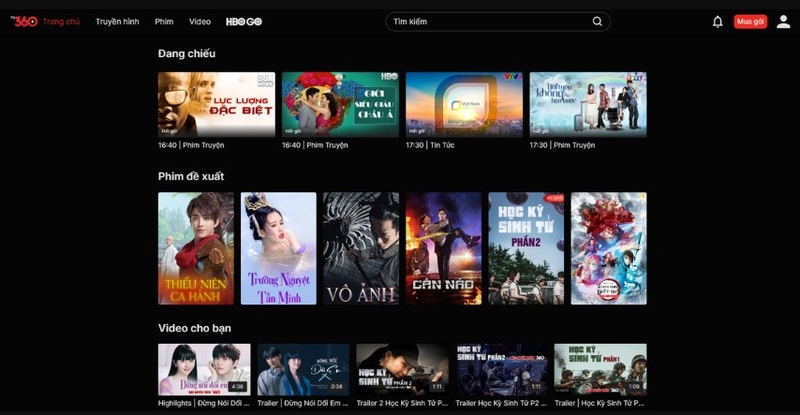The image size is (800, 415).
Task: Switch to the Video section
Action: 199,21
